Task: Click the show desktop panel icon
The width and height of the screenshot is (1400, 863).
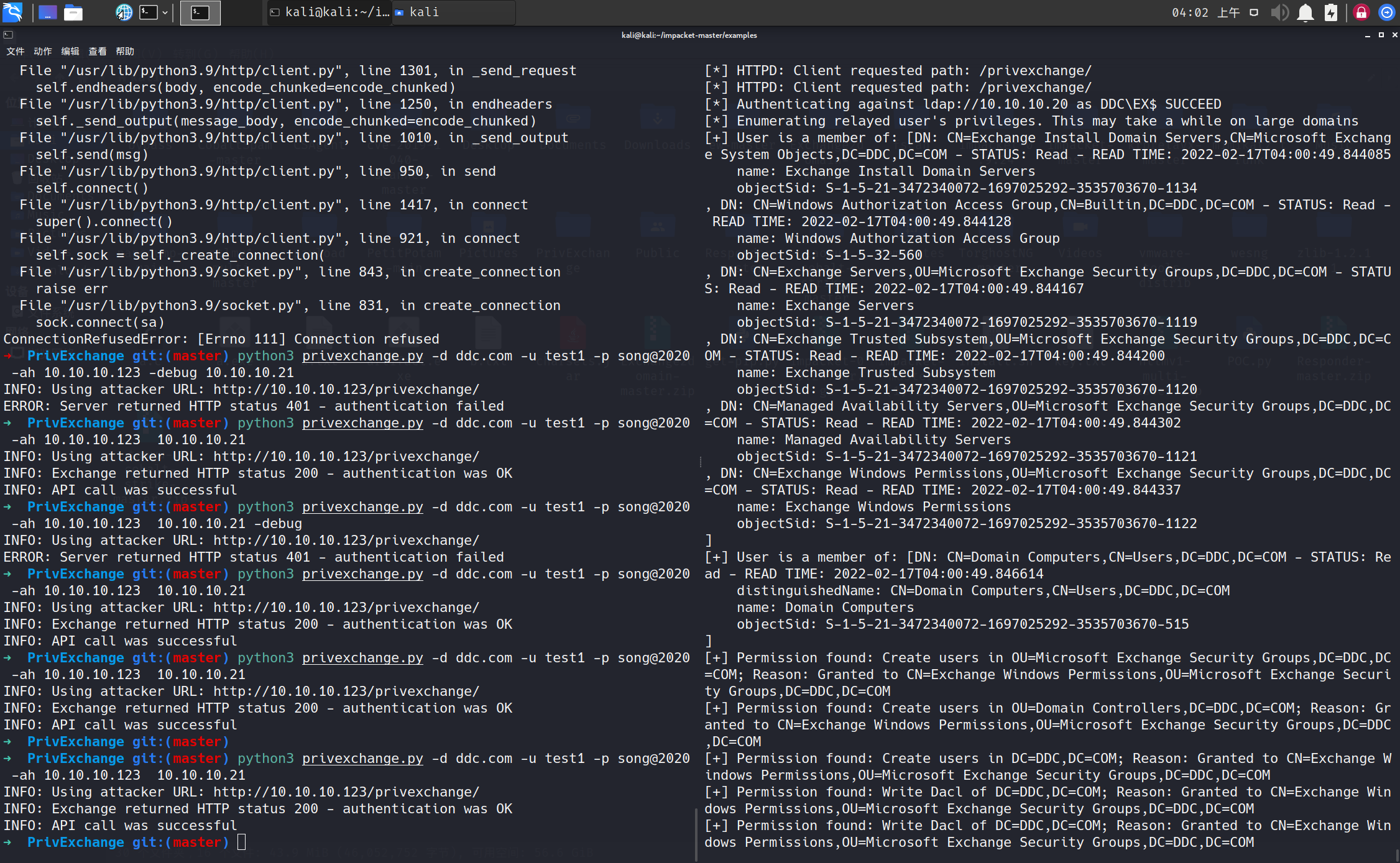Action: coord(48,12)
